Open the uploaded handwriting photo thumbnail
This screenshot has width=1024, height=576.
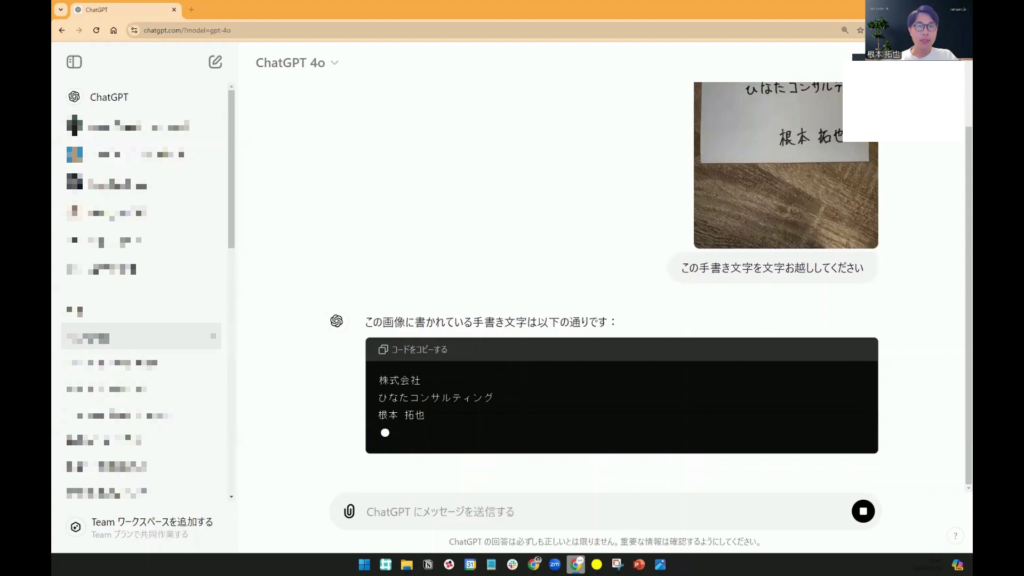(785, 165)
